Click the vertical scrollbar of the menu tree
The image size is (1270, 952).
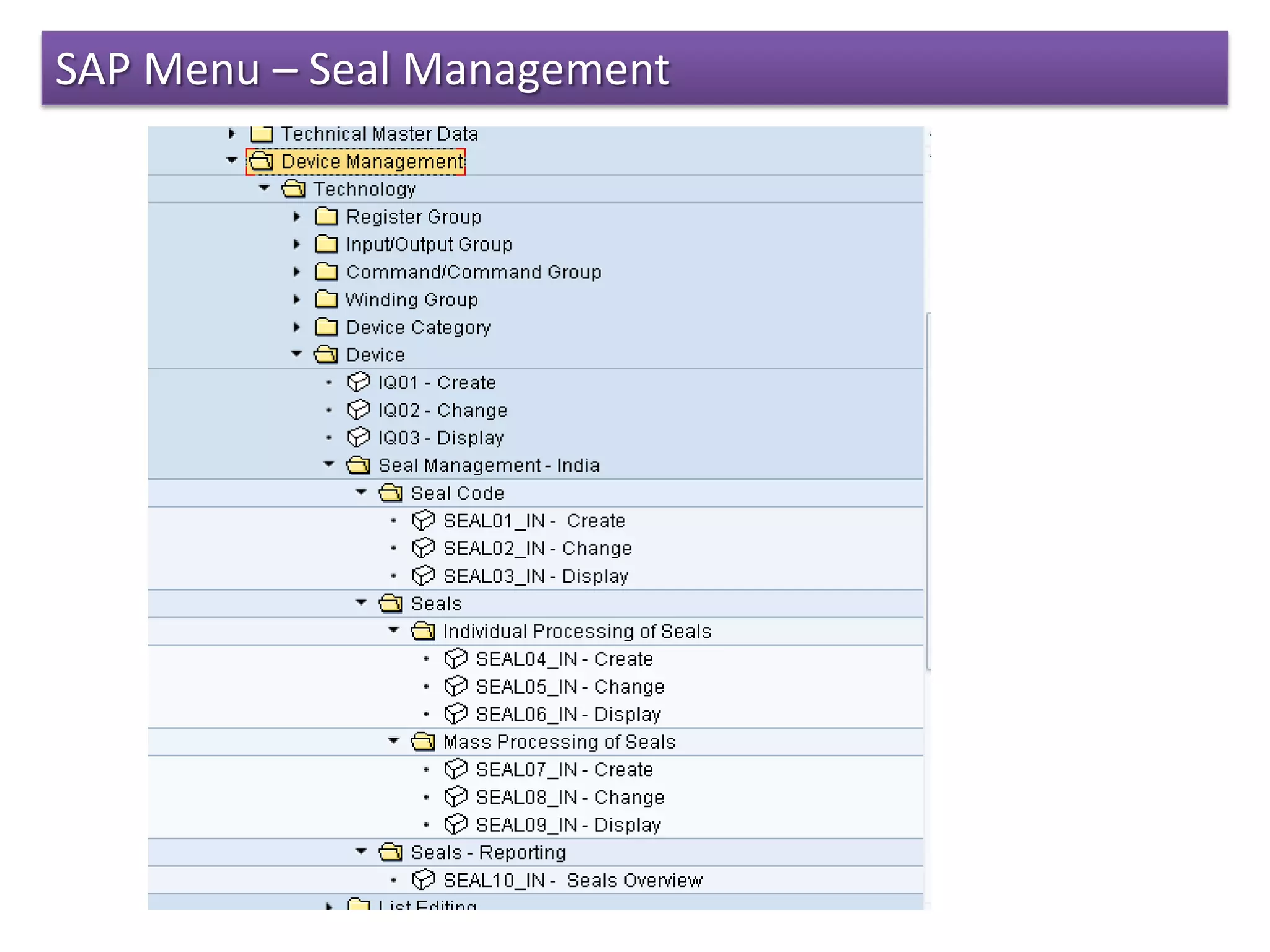click(928, 491)
